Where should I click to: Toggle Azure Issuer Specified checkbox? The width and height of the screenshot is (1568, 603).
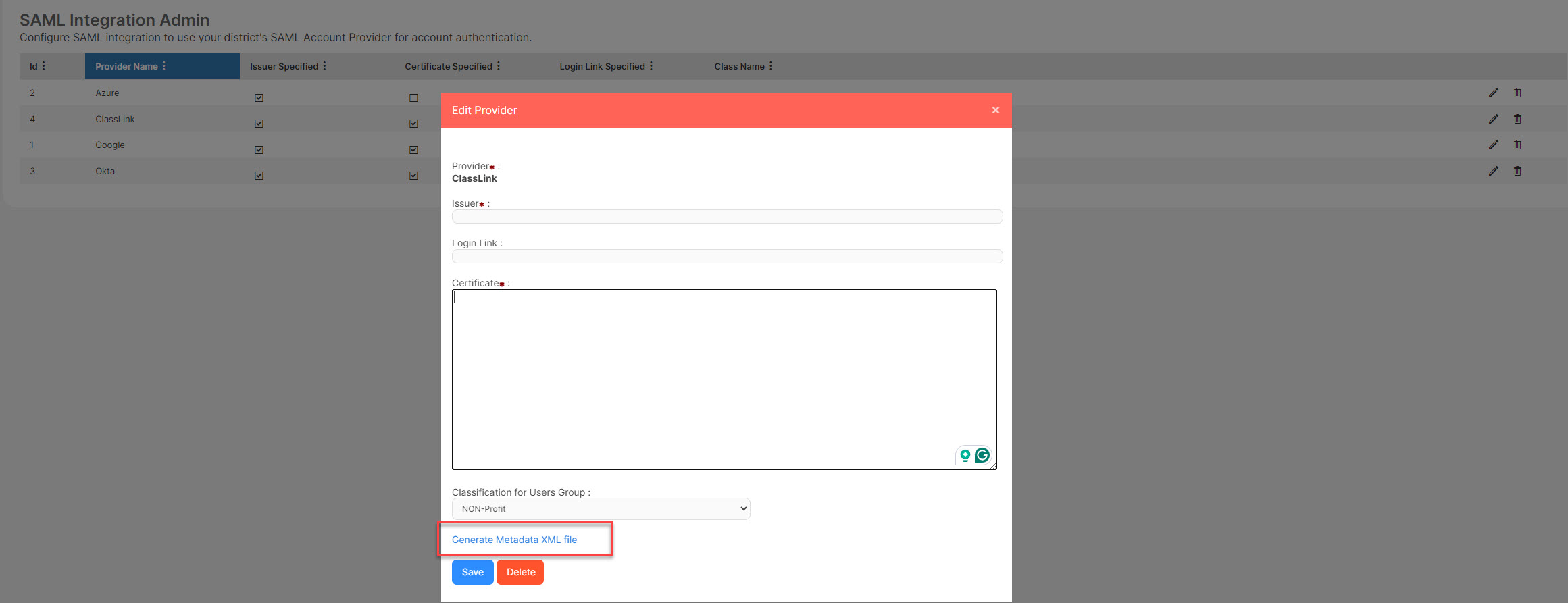coord(259,98)
